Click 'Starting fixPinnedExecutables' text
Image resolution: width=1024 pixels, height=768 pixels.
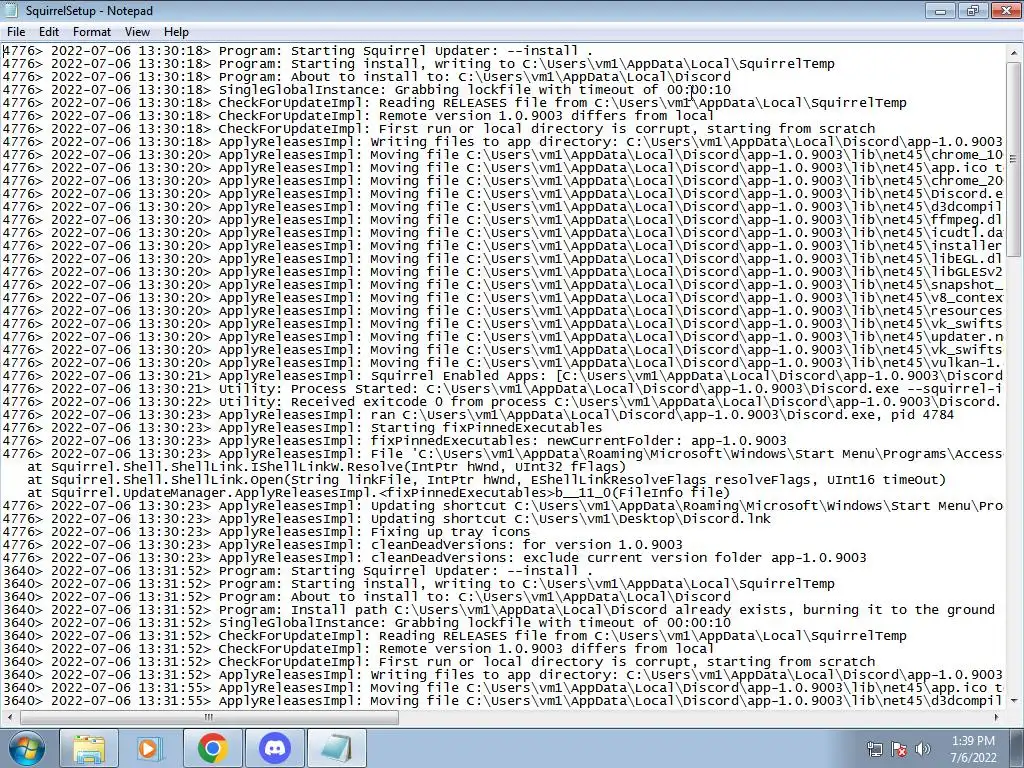pyautogui.click(x=487, y=428)
